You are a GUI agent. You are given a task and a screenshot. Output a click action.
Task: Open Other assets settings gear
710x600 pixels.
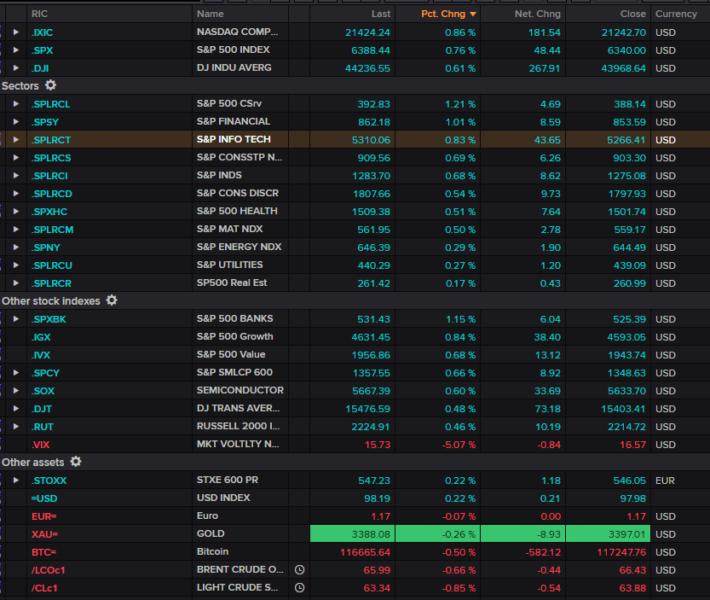[76, 461]
